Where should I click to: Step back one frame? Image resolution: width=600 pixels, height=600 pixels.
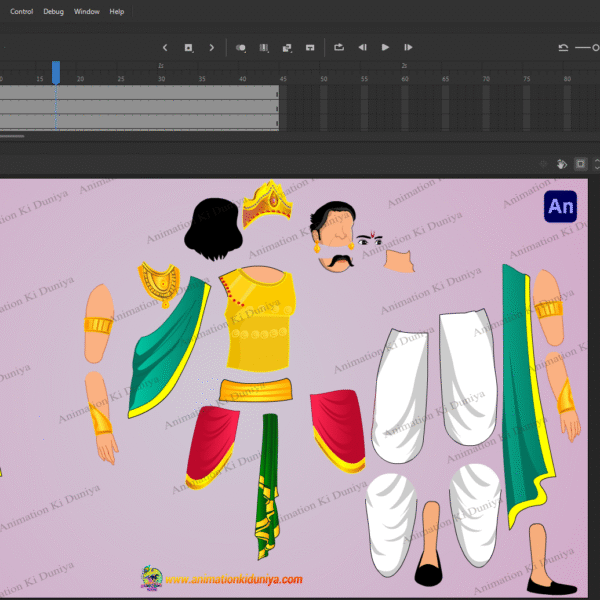[x=362, y=47]
